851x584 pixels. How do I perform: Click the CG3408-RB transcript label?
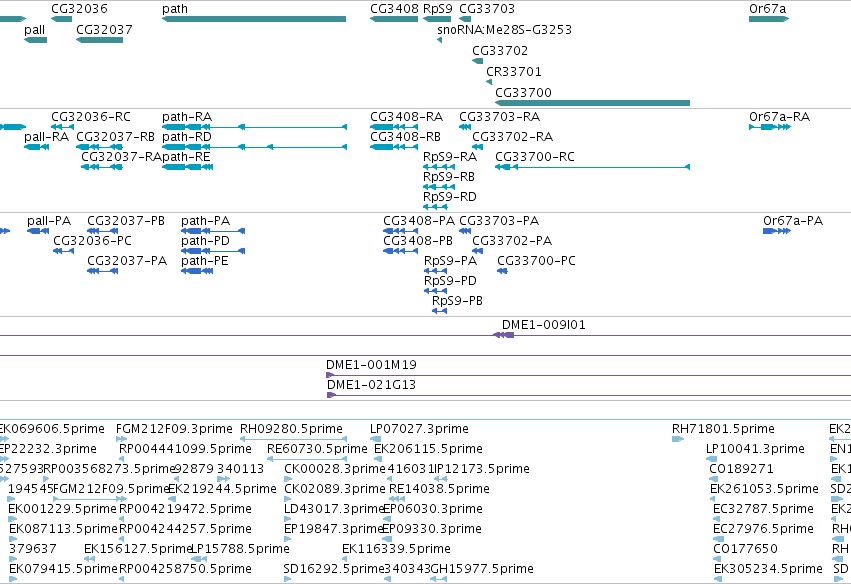[x=405, y=137]
